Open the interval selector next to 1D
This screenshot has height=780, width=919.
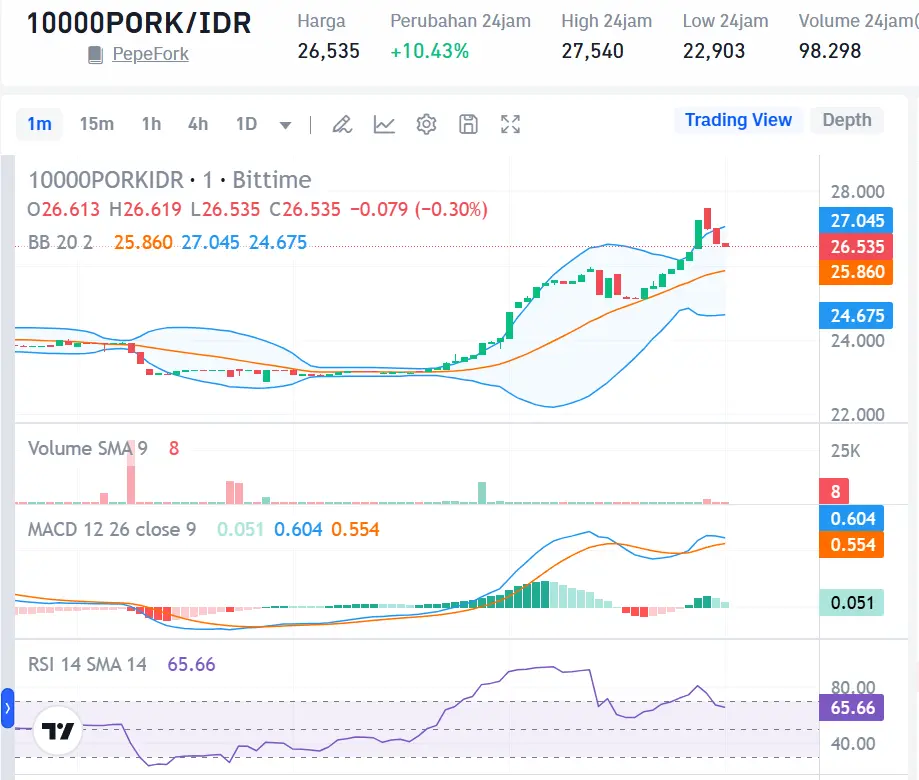pyautogui.click(x=245, y=124)
